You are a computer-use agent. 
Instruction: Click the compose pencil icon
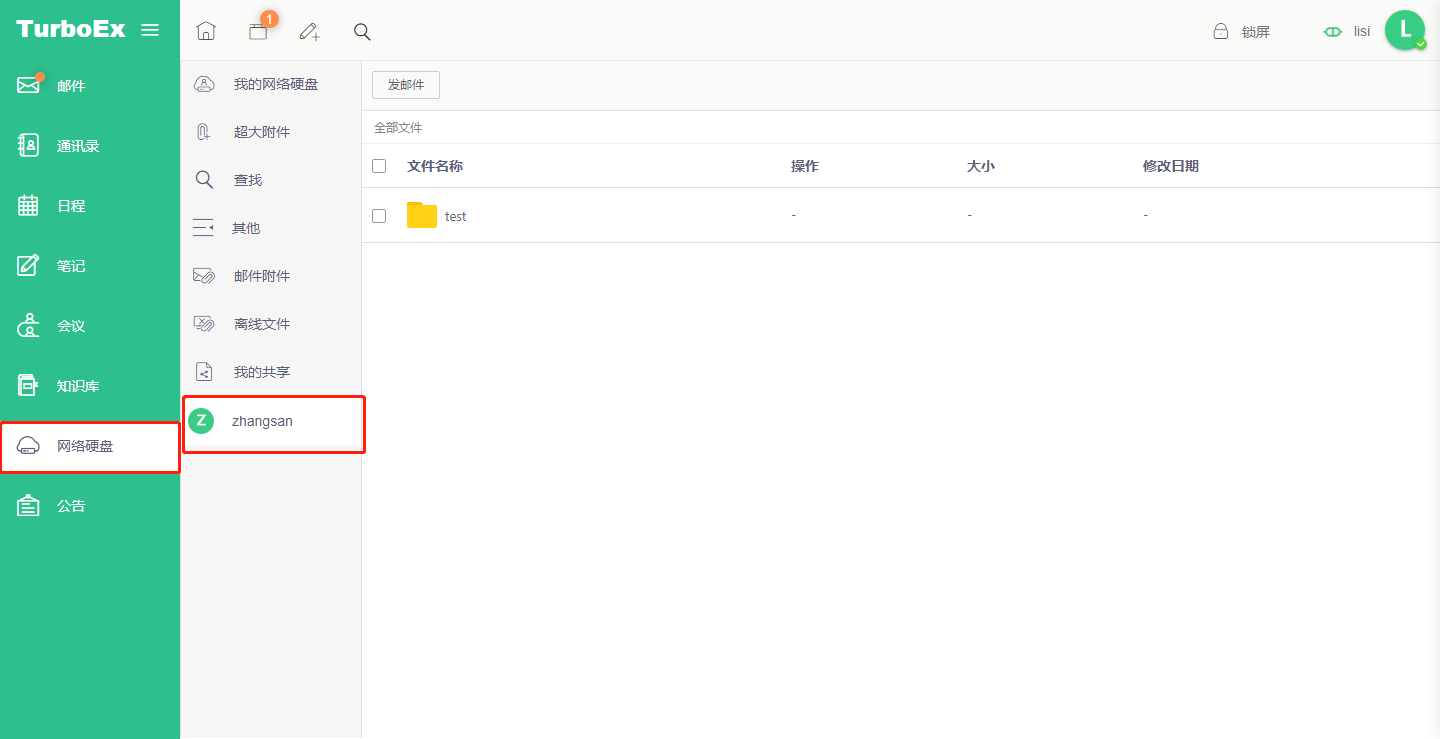coord(310,31)
